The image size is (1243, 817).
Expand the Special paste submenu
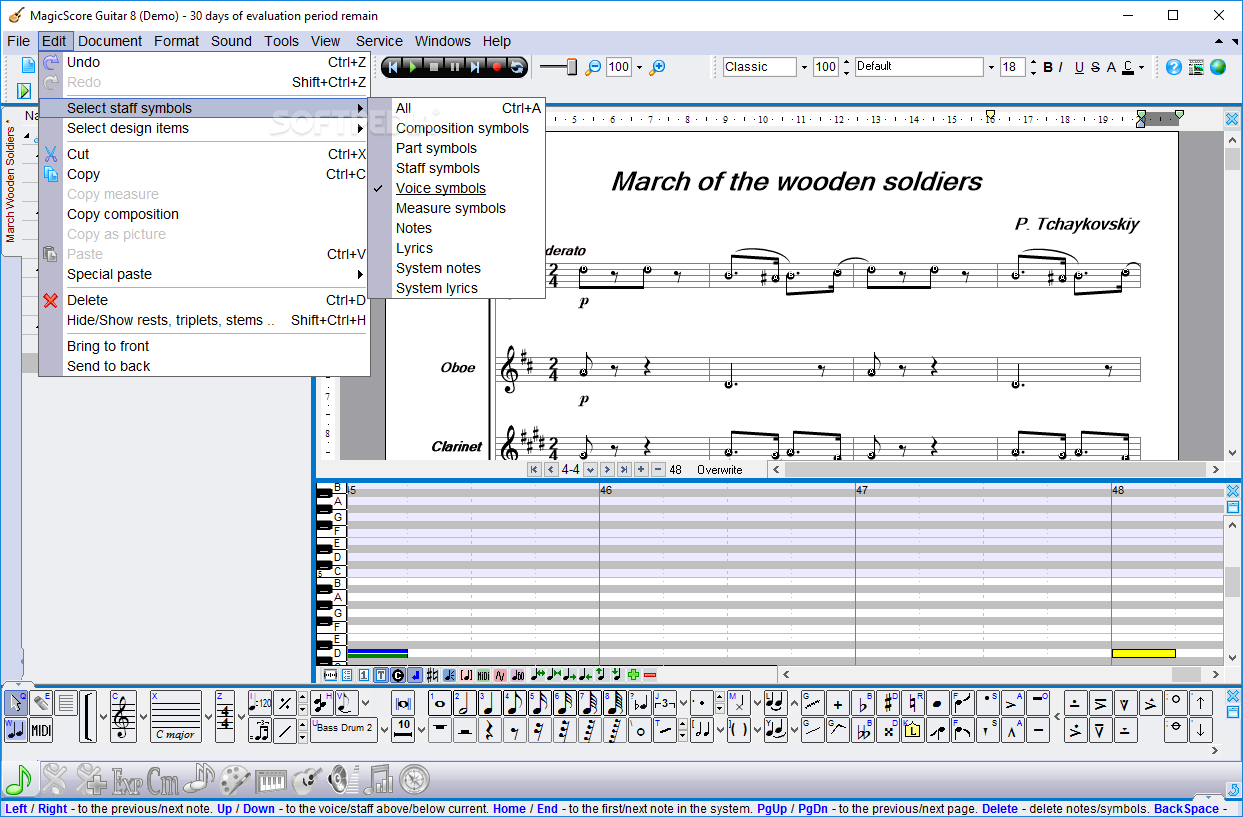pyautogui.click(x=204, y=274)
